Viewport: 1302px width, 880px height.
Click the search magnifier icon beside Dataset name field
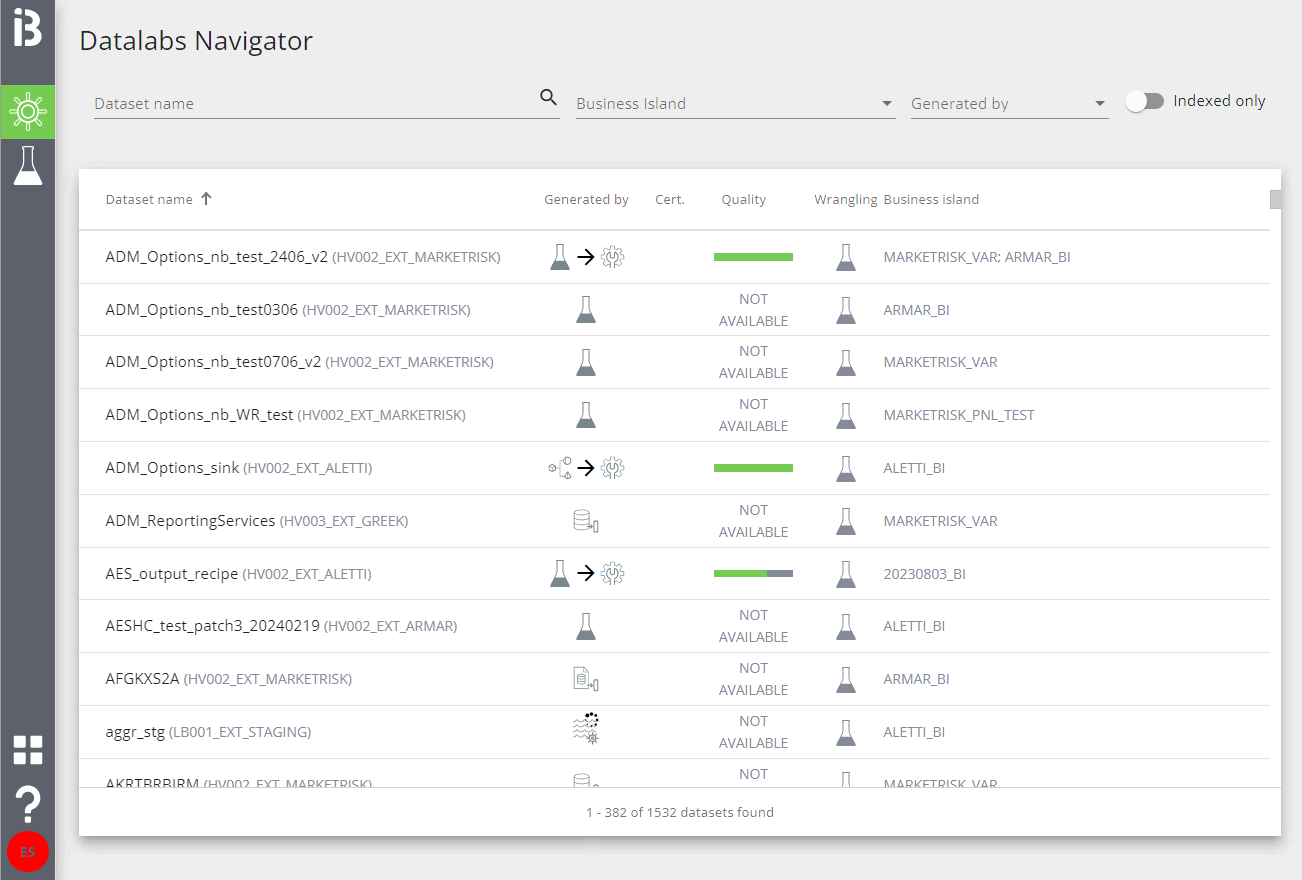tap(548, 97)
